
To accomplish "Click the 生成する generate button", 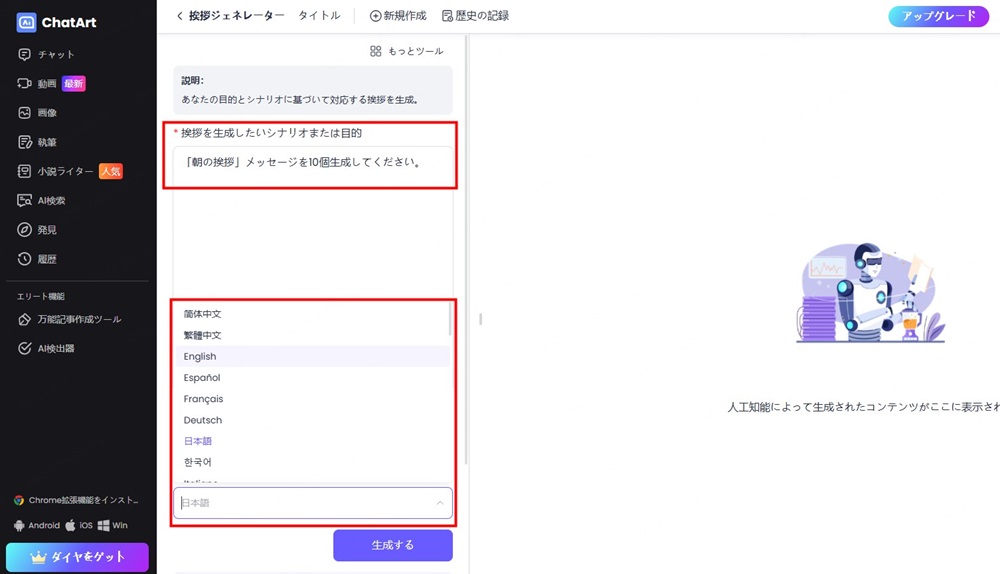I will click(392, 545).
